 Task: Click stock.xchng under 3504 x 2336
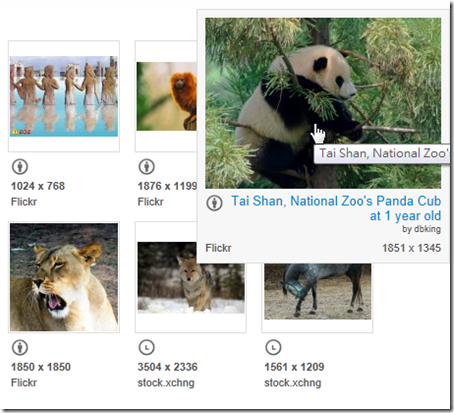point(166,383)
